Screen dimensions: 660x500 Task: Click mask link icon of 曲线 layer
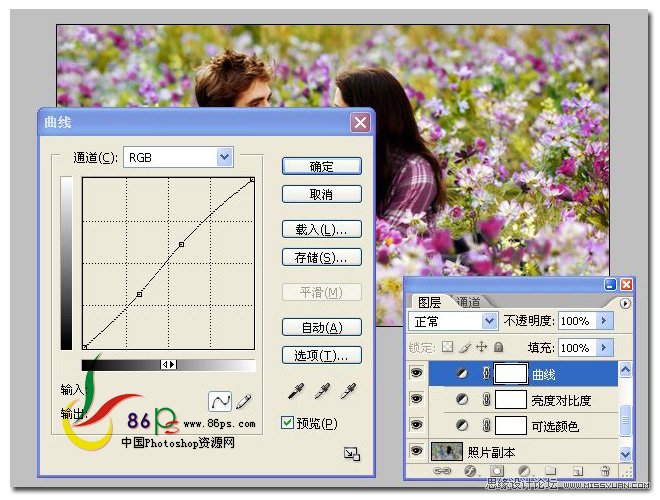point(486,373)
